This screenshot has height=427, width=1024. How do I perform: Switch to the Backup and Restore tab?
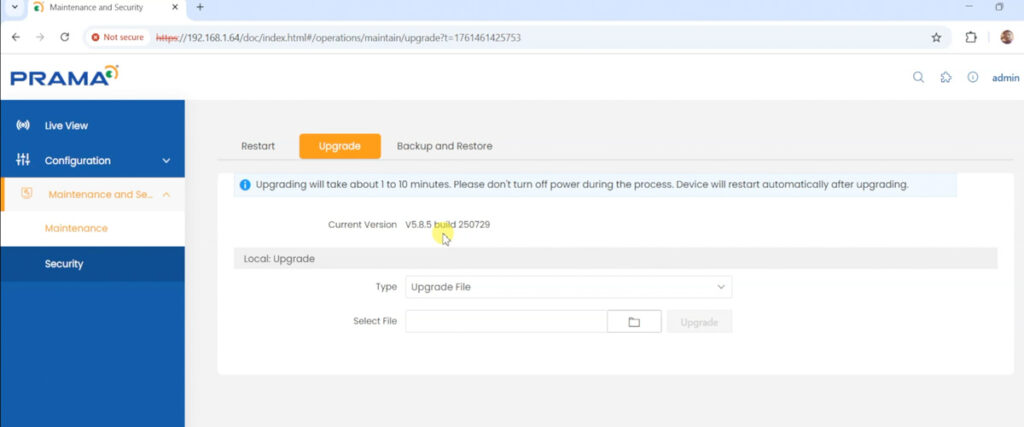[444, 146]
